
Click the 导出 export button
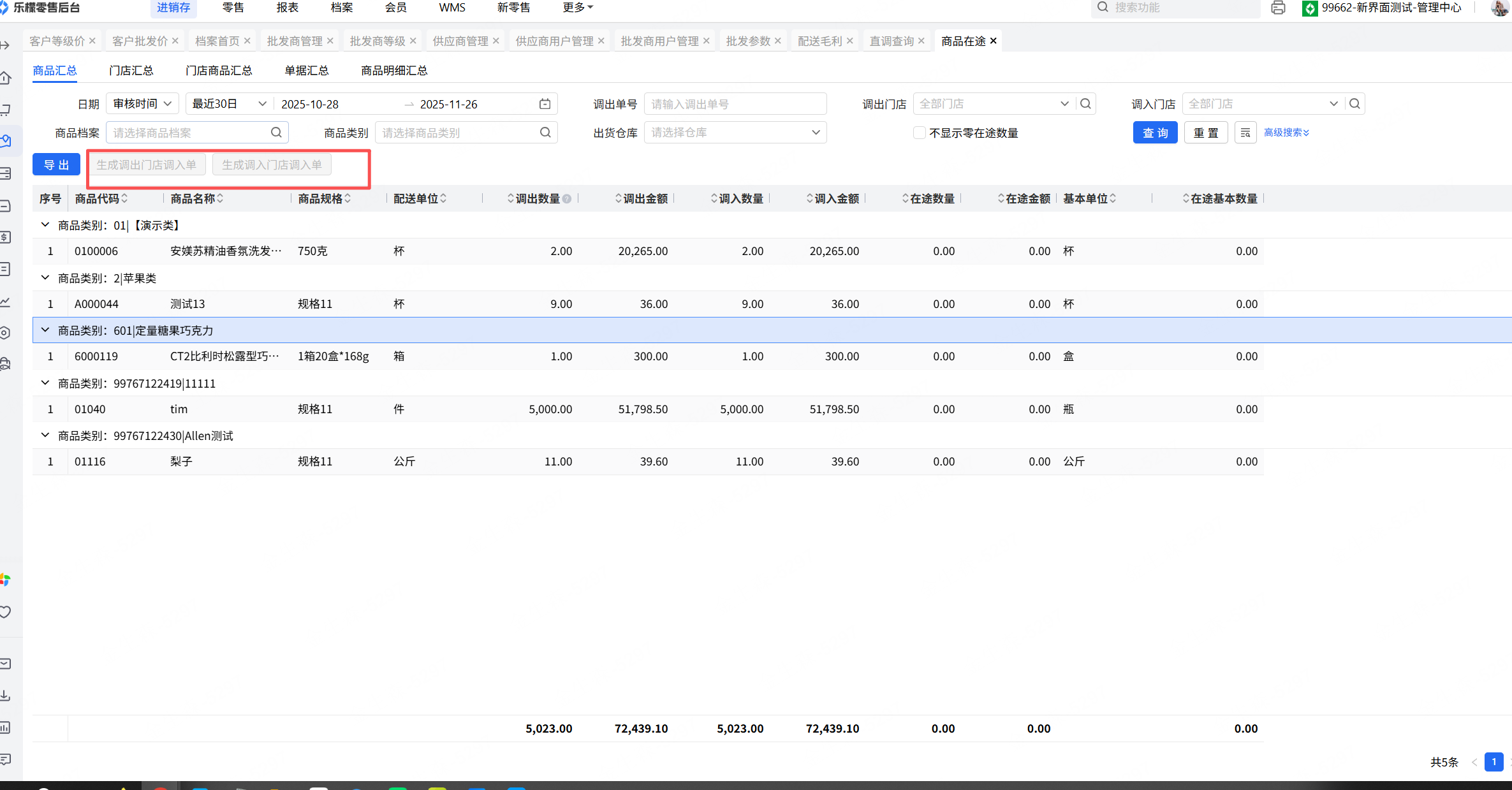[x=56, y=165]
